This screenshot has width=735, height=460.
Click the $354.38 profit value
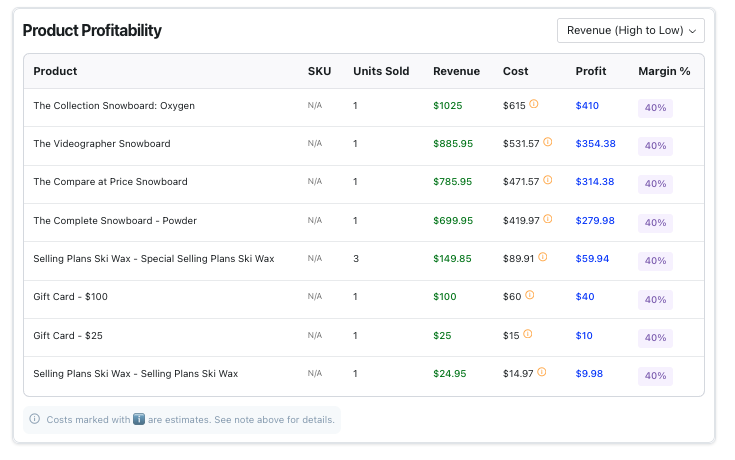click(x=595, y=144)
